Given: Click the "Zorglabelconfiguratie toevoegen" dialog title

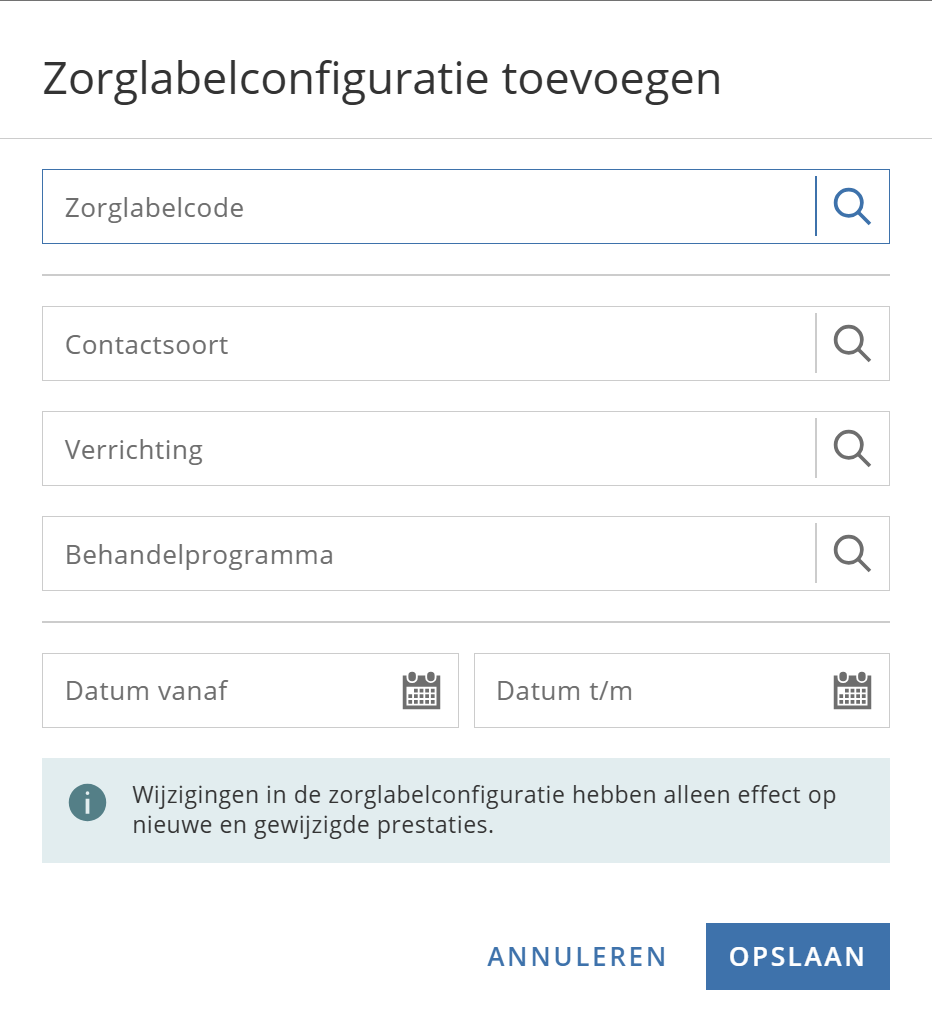Looking at the screenshot, I should (x=381, y=80).
